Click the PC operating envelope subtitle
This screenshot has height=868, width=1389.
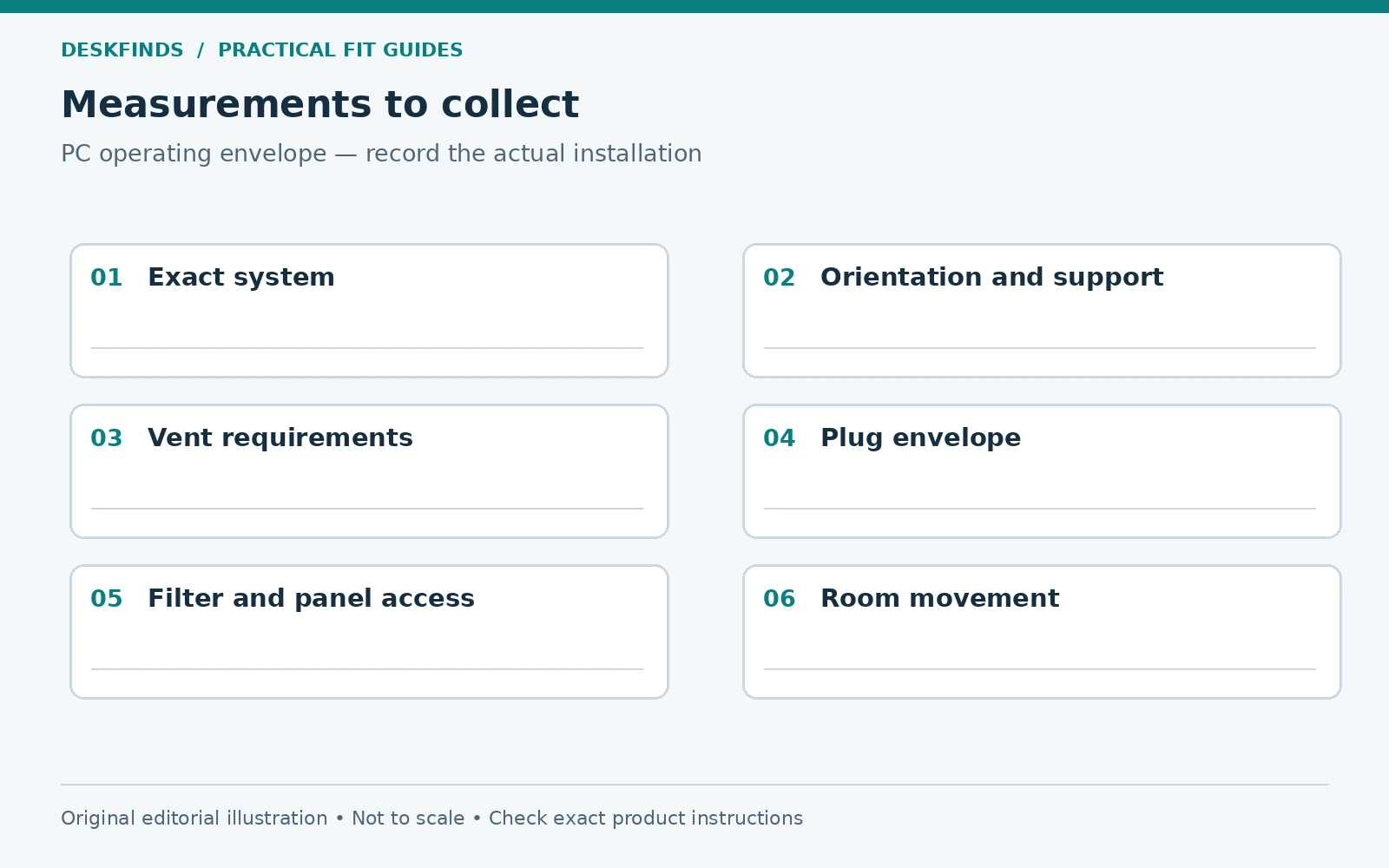click(381, 154)
